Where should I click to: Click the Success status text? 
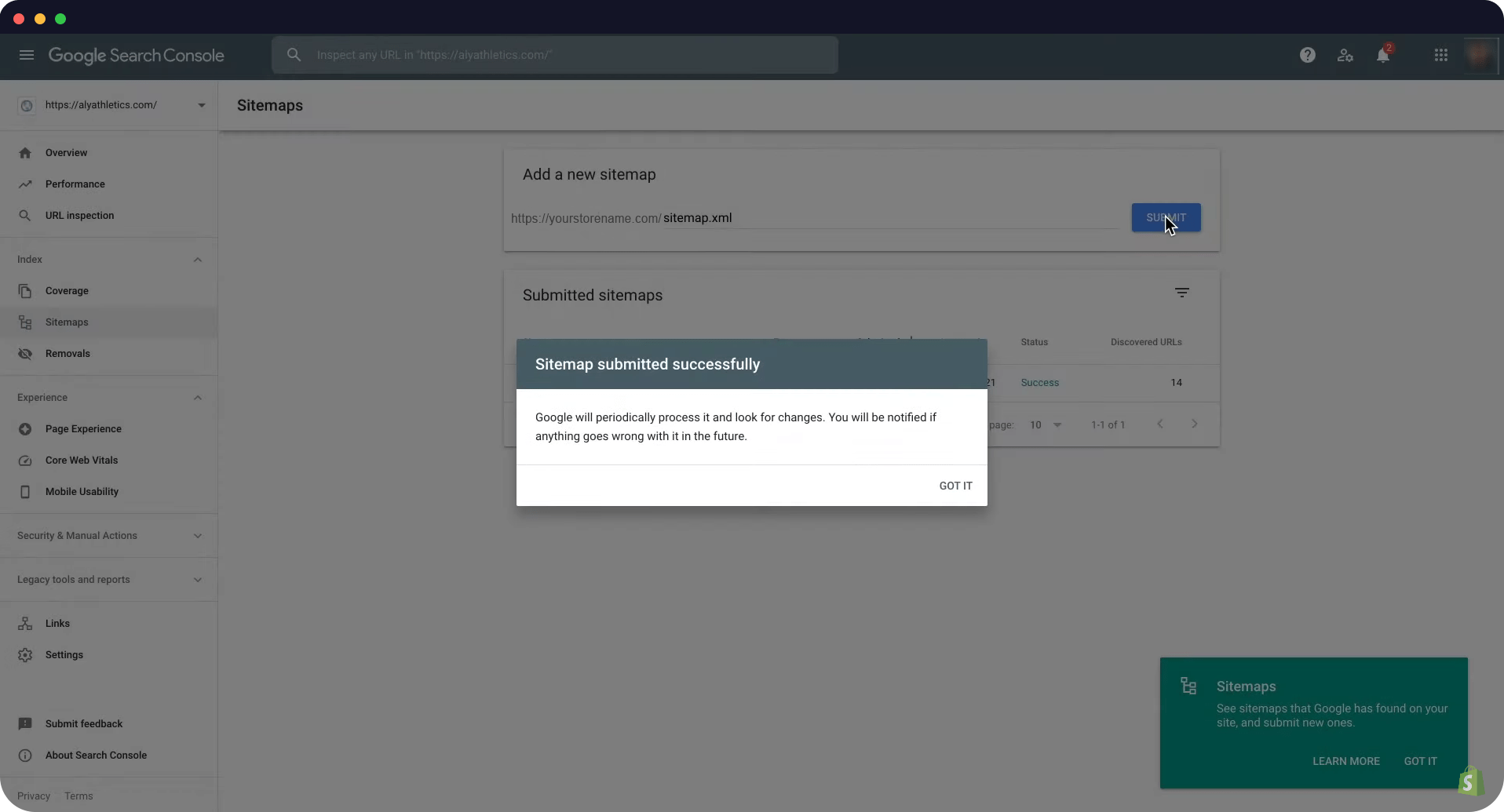[x=1039, y=383]
